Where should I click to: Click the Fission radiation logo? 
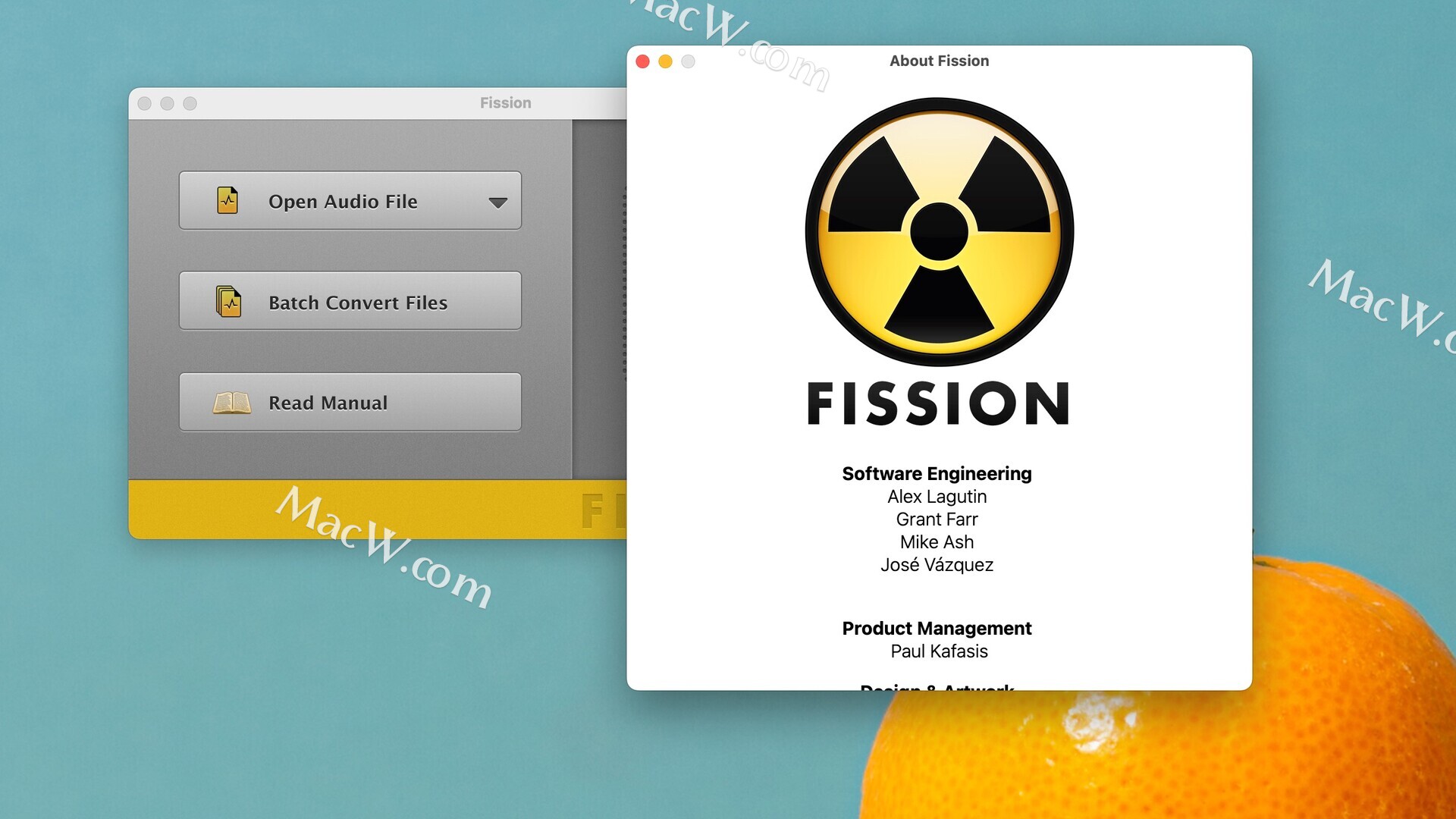click(x=939, y=231)
